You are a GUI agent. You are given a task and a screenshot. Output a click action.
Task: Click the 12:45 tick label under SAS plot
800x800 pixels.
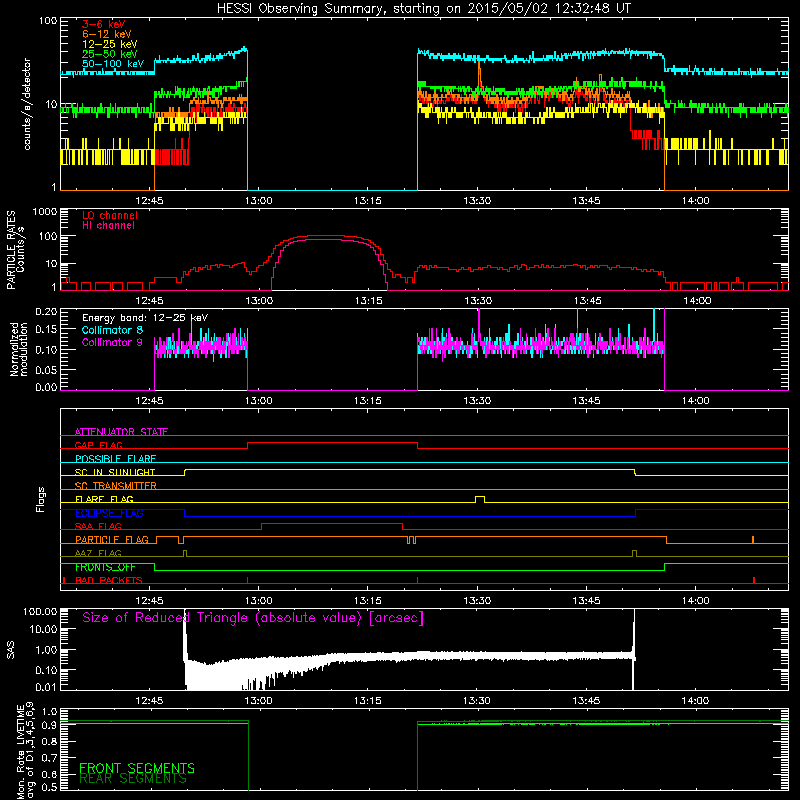click(x=149, y=701)
